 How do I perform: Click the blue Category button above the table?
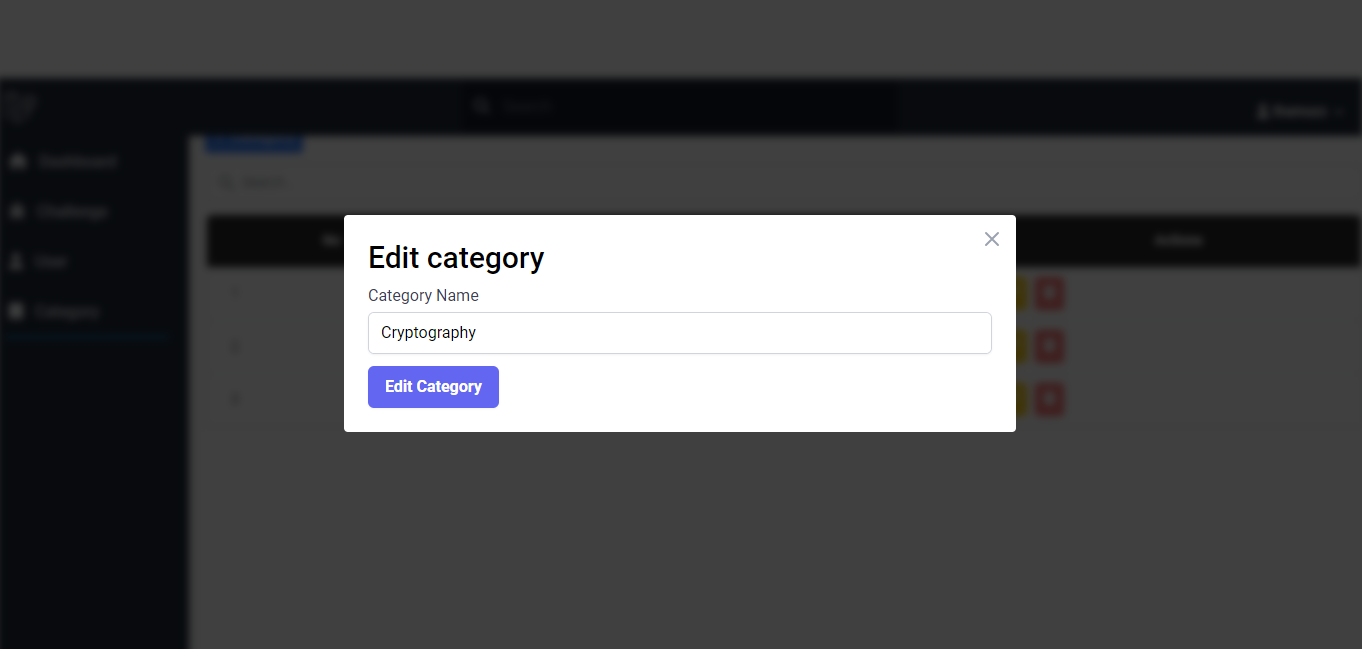click(x=254, y=142)
